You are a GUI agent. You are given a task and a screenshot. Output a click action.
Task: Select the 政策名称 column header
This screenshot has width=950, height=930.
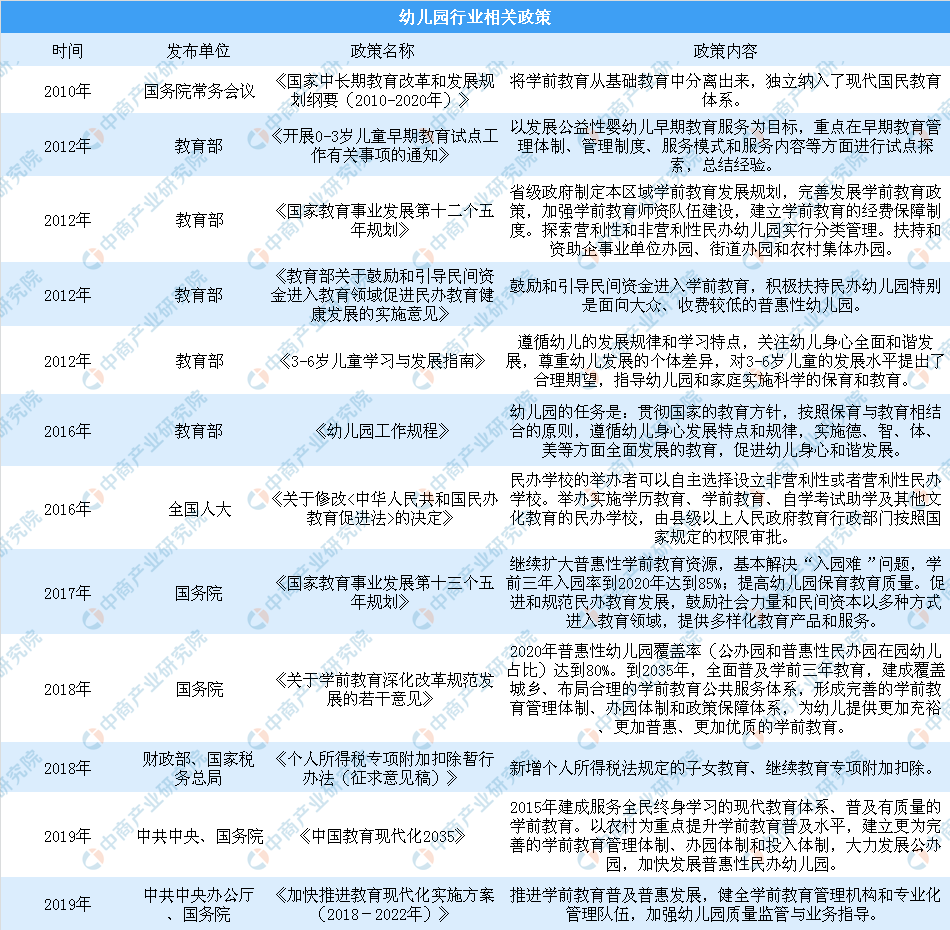(382, 51)
